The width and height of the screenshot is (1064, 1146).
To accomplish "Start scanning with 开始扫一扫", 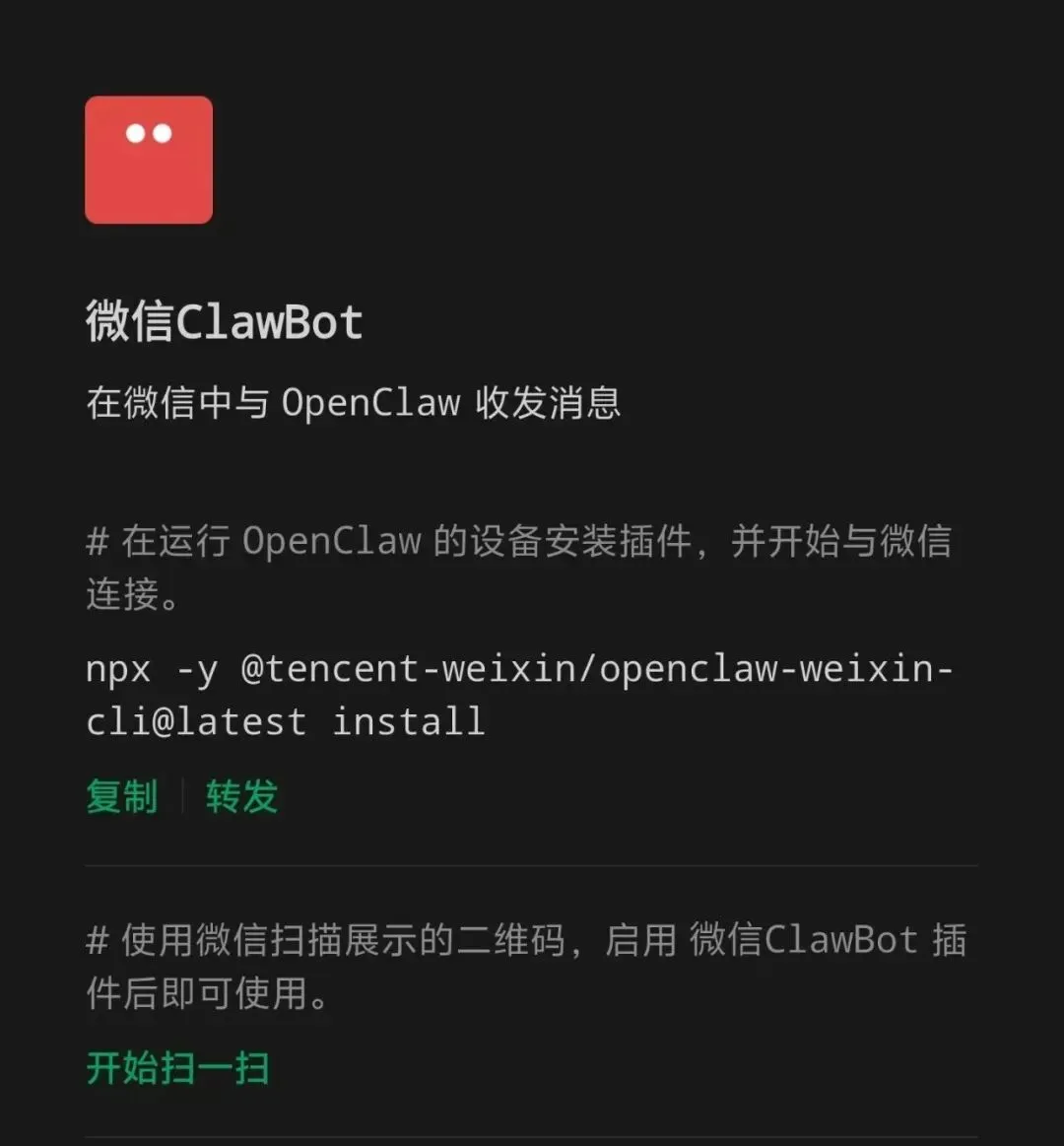I will (x=177, y=1068).
